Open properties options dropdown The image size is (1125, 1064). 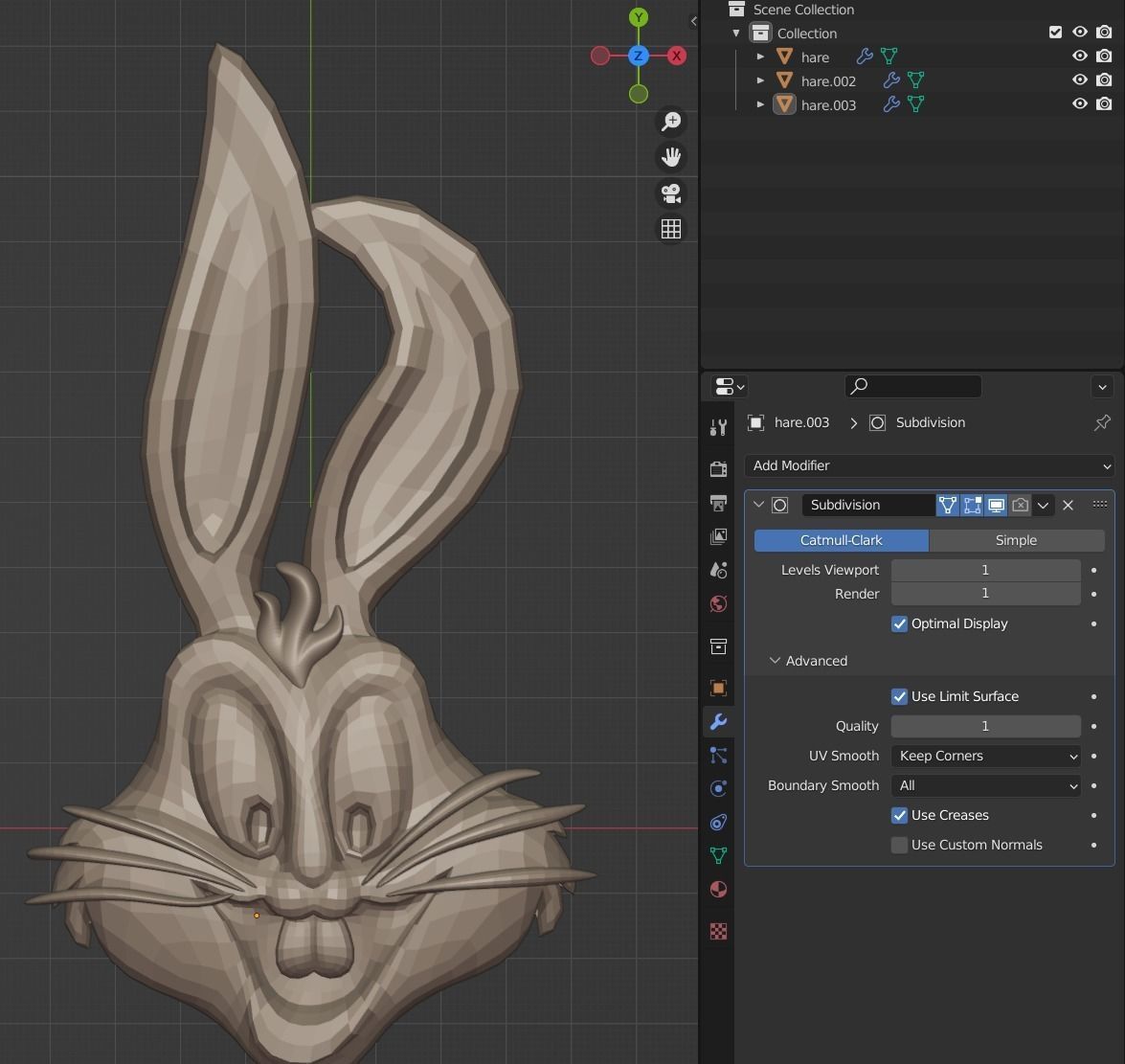(x=1102, y=387)
